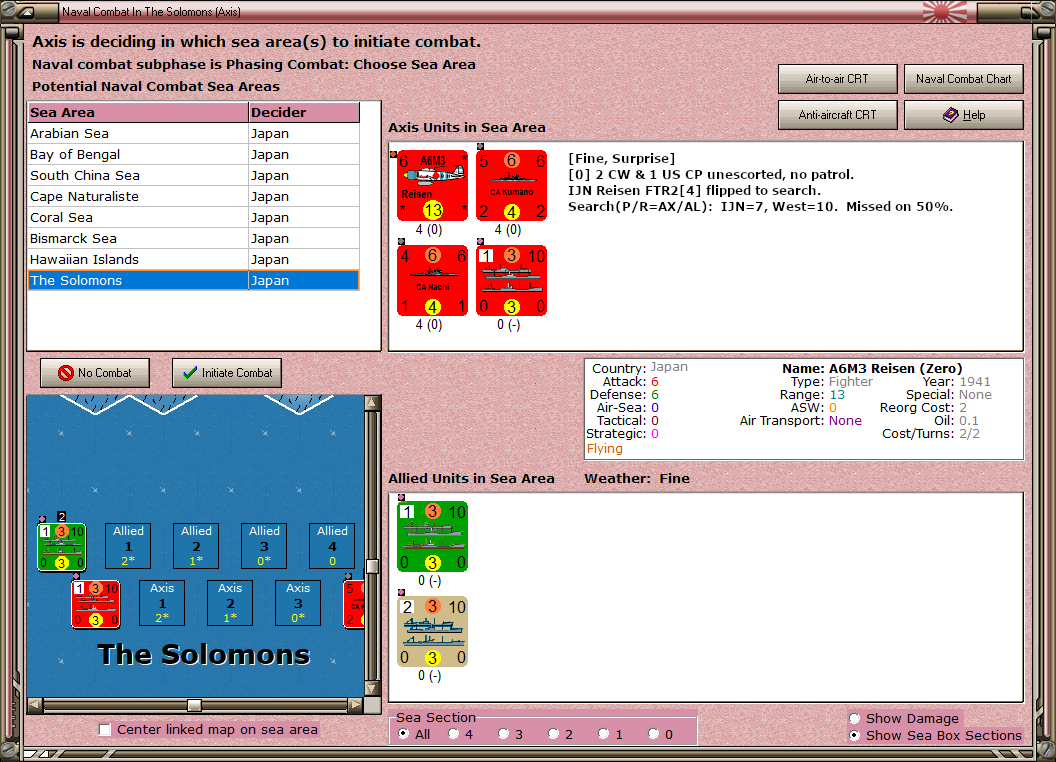Confirm with Initiate Combat button
1056x762 pixels.
point(227,373)
